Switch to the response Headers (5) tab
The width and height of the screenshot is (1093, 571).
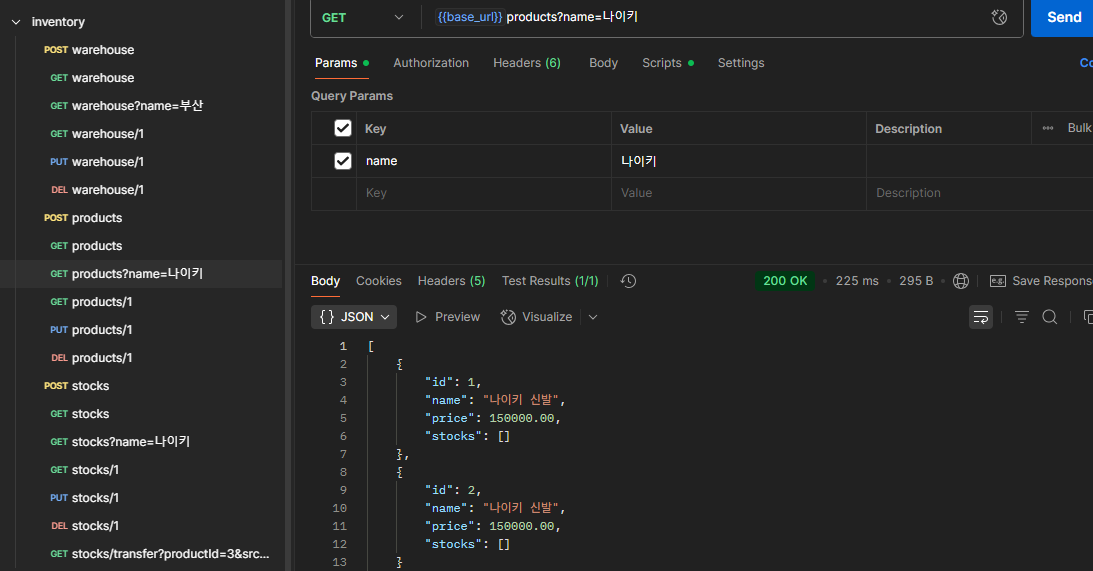point(451,281)
